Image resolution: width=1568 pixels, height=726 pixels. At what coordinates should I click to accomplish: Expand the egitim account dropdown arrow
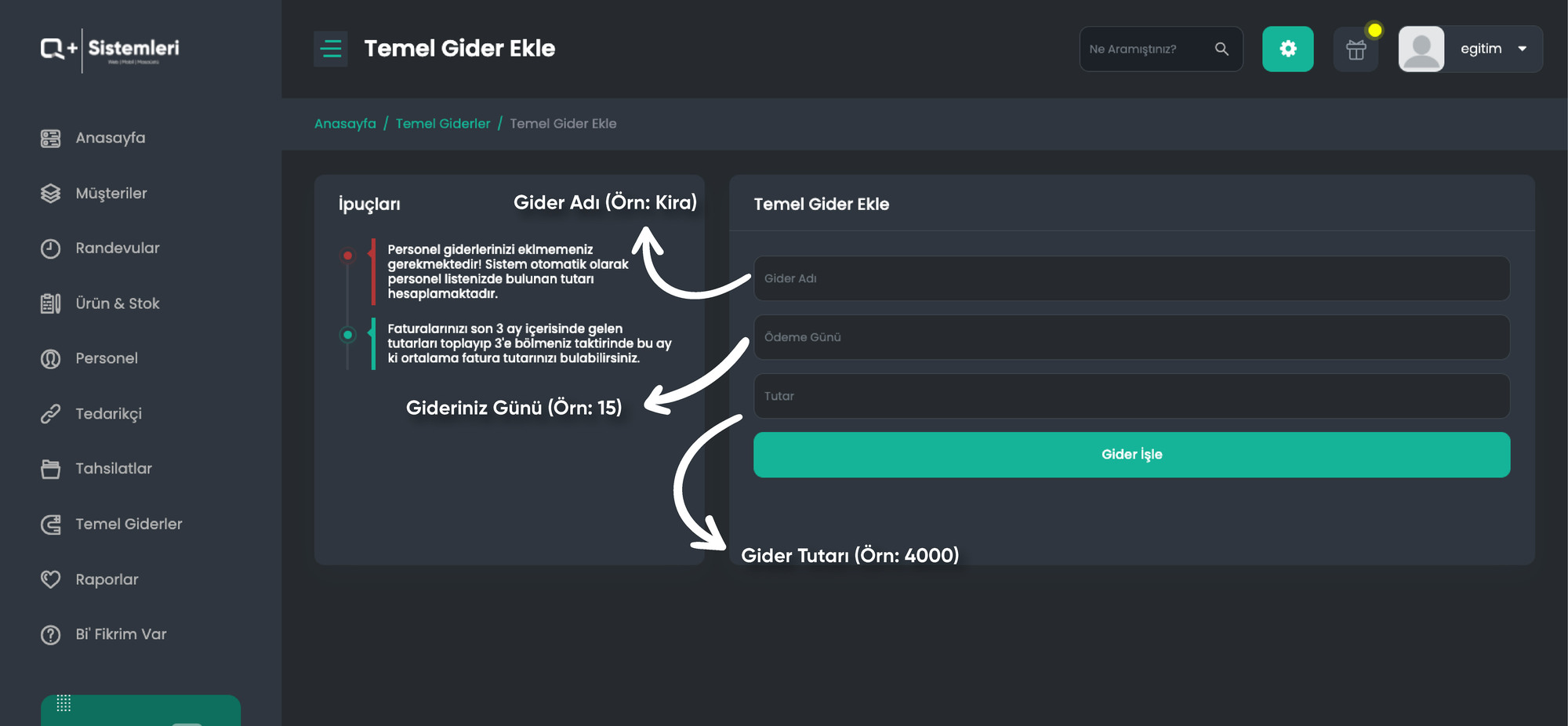click(1522, 49)
